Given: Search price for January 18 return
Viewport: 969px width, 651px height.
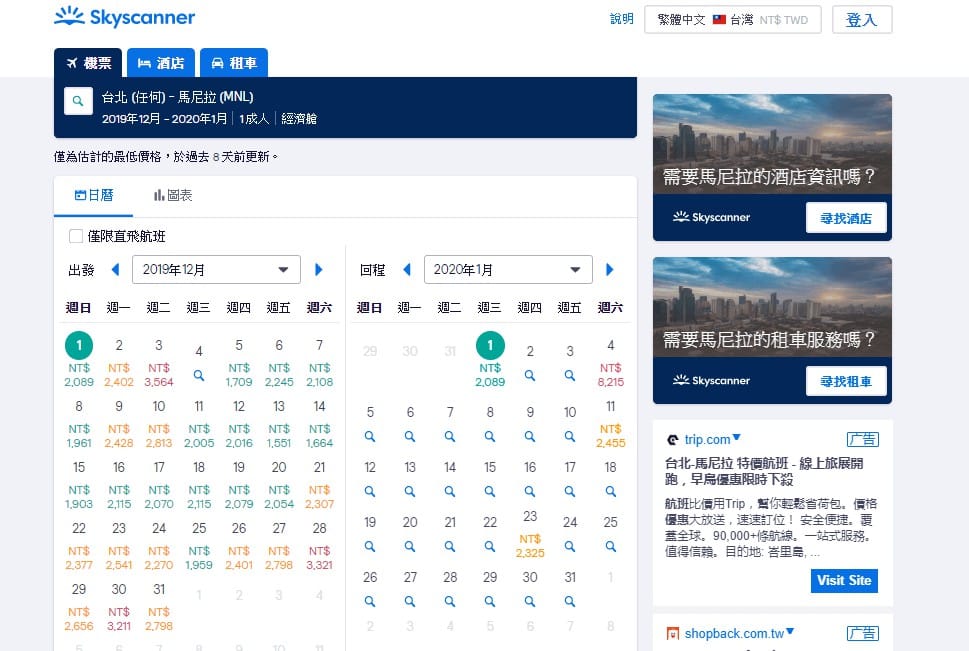Looking at the screenshot, I should click(x=611, y=491).
